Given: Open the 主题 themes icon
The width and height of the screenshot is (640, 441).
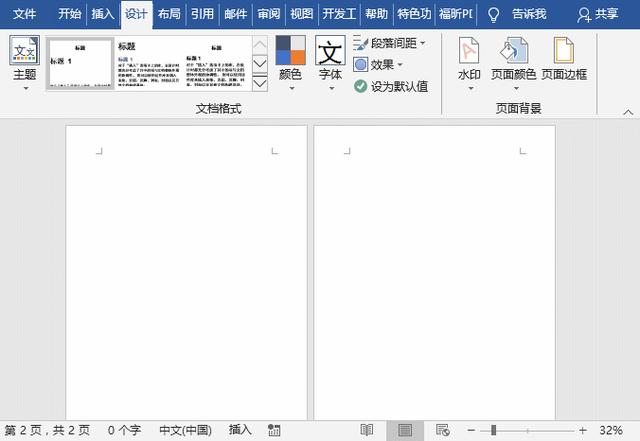Looking at the screenshot, I should (x=24, y=50).
